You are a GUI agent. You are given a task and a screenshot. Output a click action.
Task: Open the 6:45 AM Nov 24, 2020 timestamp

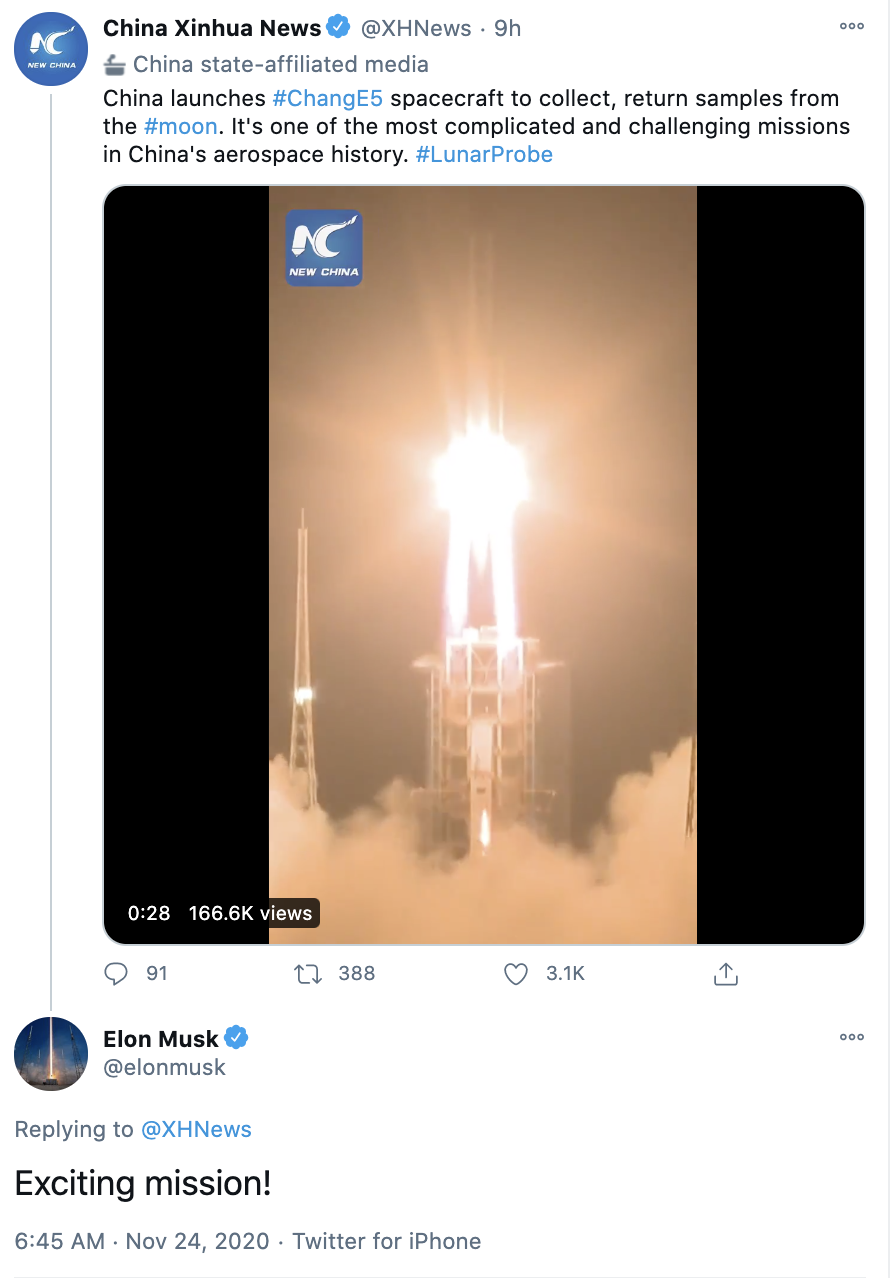142,1241
